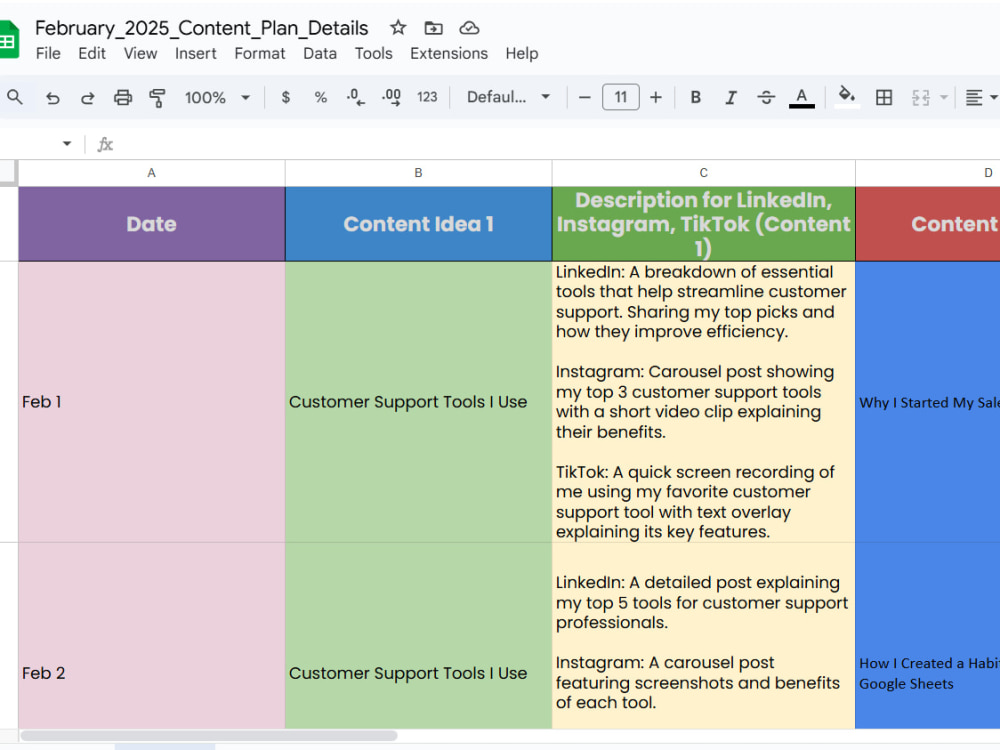Star the February_2025_Content_Plan_Details document

(398, 27)
